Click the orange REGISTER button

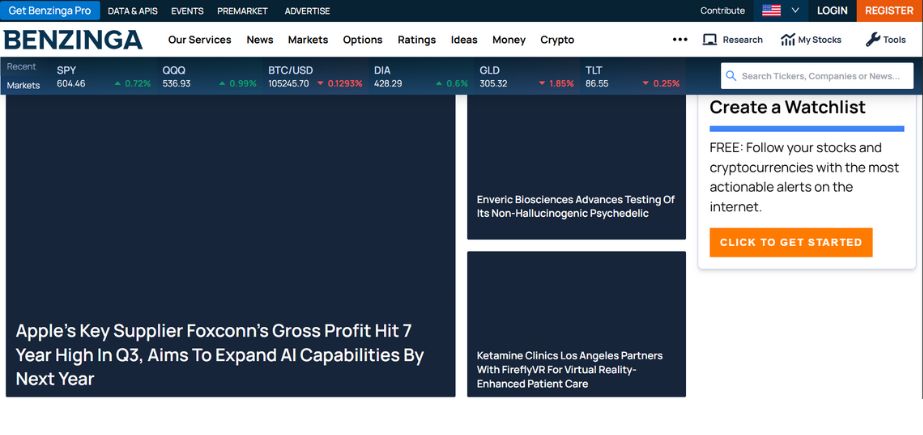tap(889, 11)
